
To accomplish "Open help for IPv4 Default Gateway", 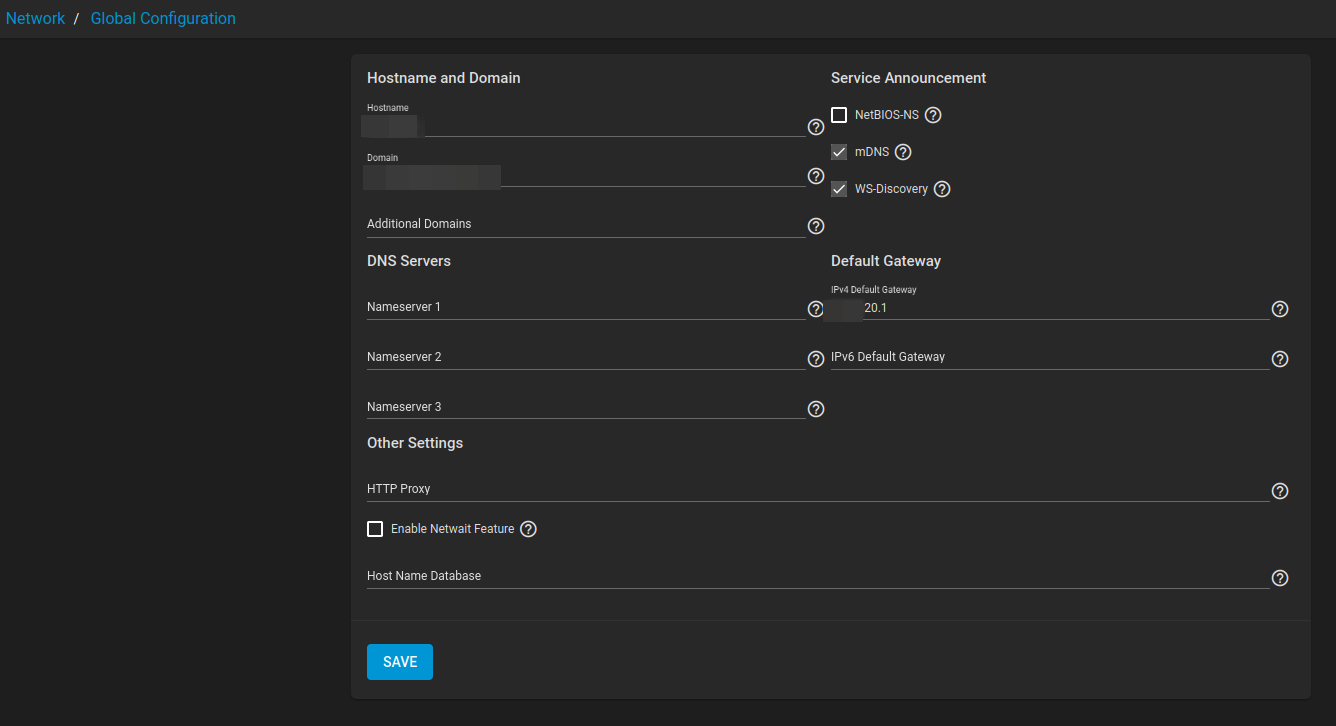I will (1280, 309).
